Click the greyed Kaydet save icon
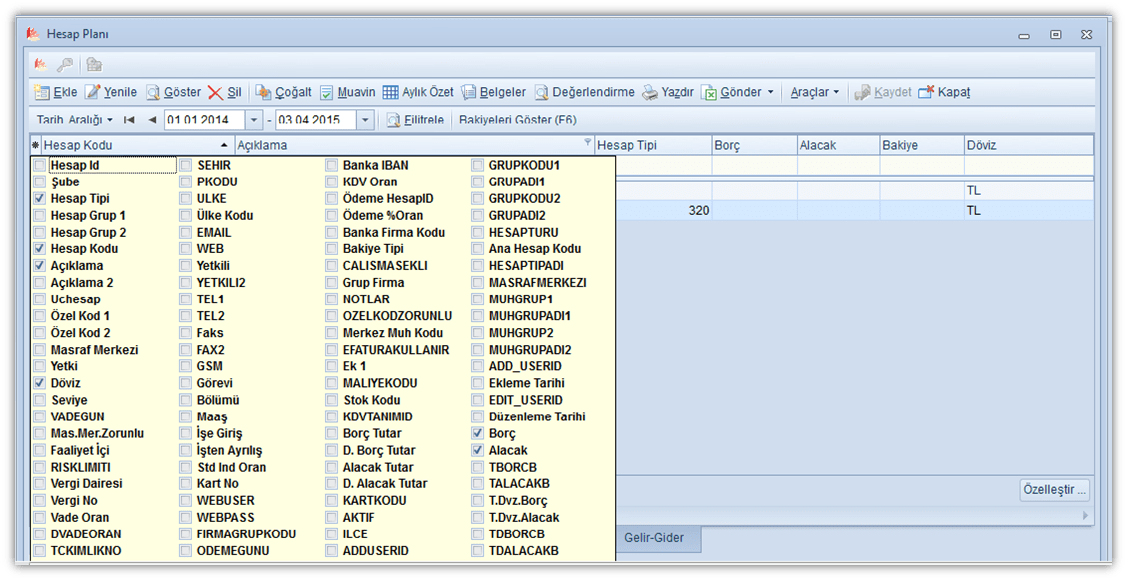Screen dimensions: 1127x580 [862, 92]
